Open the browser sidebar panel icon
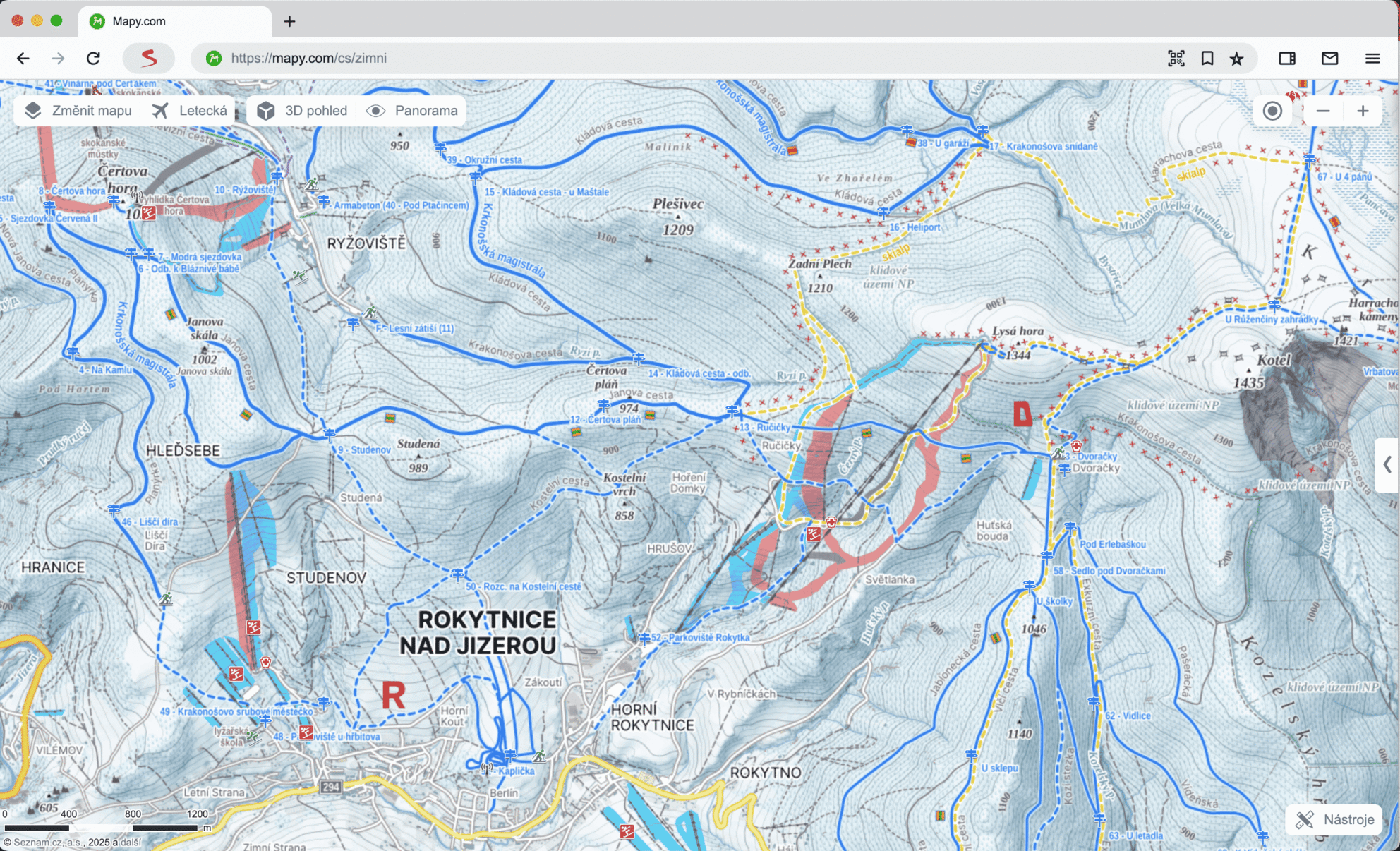Viewport: 1400px width, 851px height. pyautogui.click(x=1287, y=59)
